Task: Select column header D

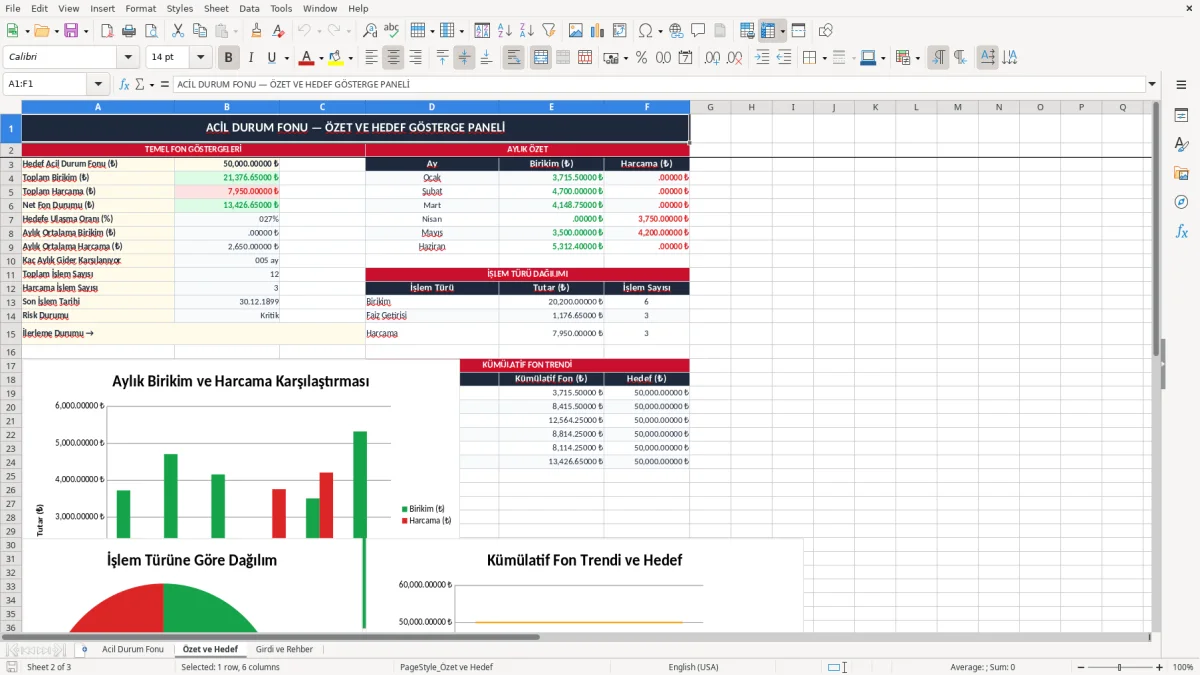Action: tap(432, 107)
